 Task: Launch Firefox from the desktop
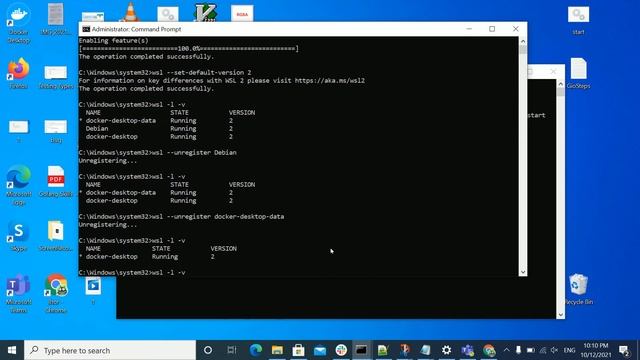point(18,73)
